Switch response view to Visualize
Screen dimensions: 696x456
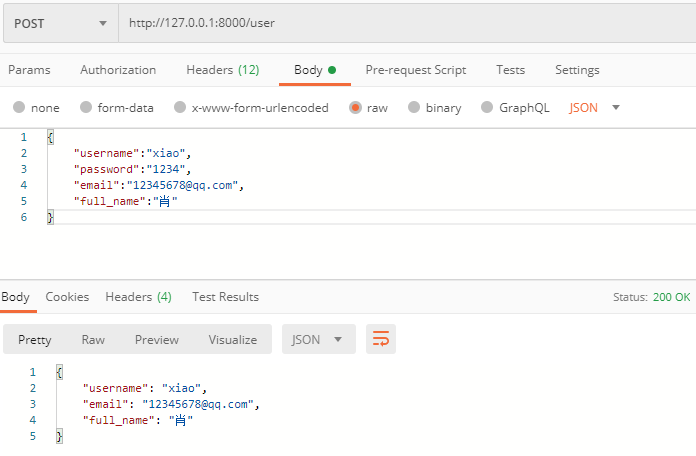click(232, 340)
